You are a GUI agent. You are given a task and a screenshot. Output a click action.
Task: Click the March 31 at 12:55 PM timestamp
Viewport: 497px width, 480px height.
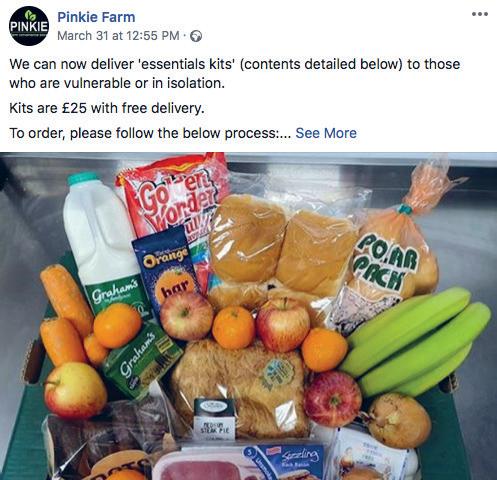coord(118,36)
